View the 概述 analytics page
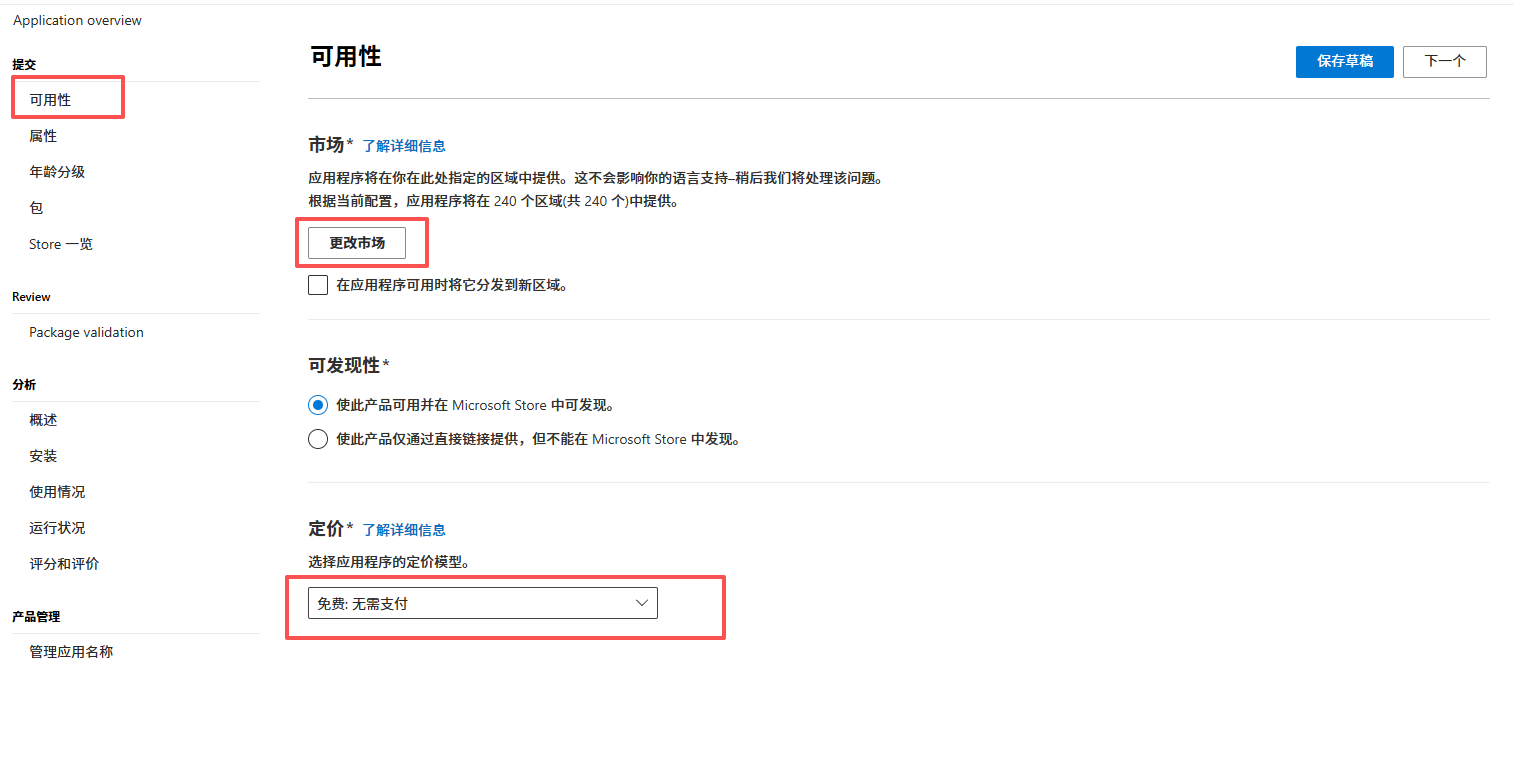This screenshot has width=1514, height=763. (x=43, y=420)
